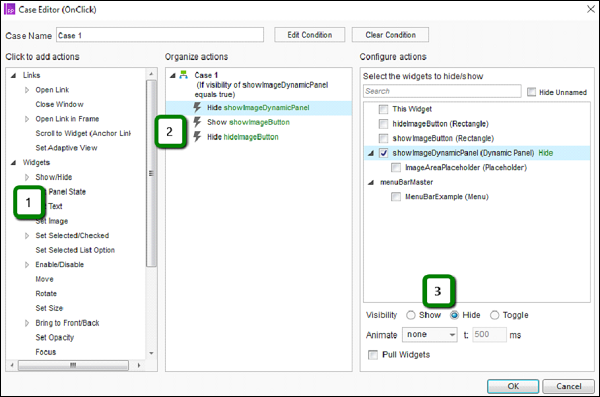
Task: Select the Hide visibility radio button
Action: point(454,315)
